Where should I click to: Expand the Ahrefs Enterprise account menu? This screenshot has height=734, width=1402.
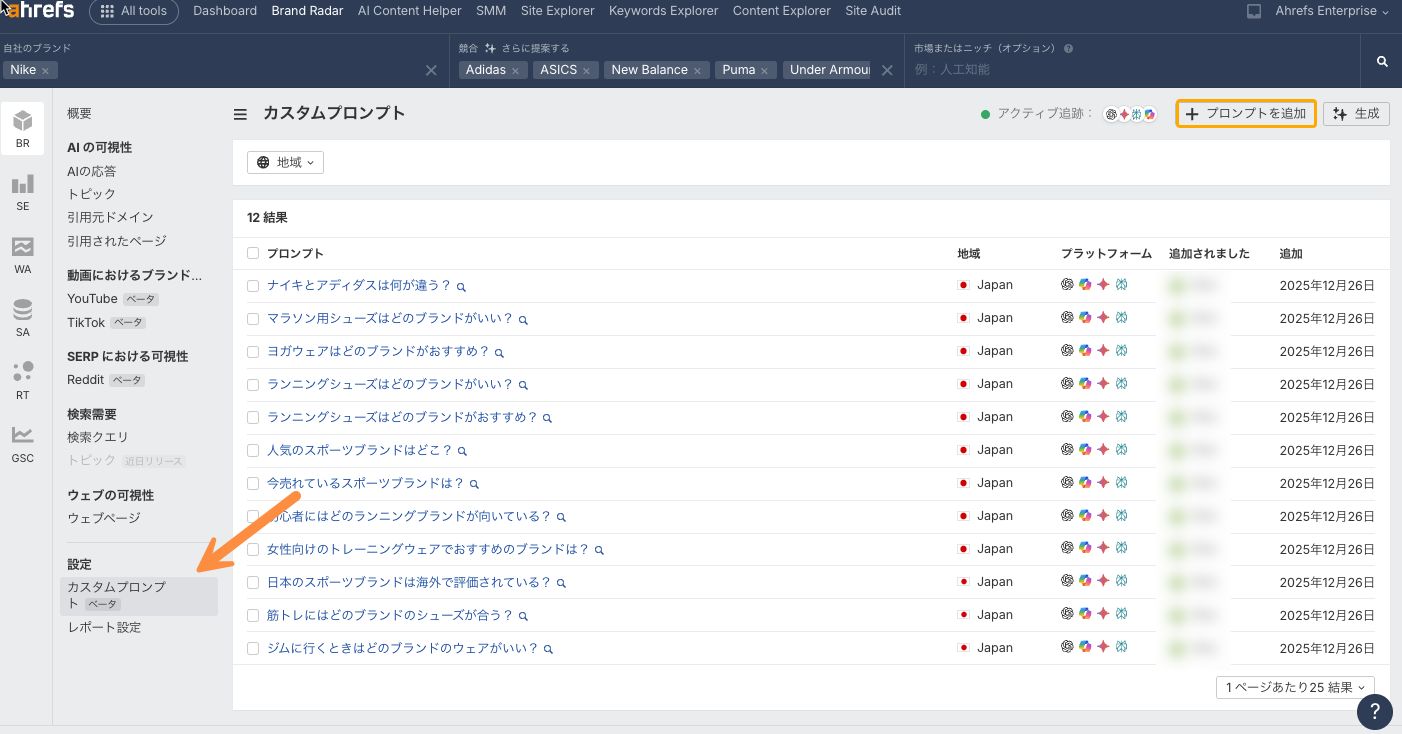tap(1332, 11)
